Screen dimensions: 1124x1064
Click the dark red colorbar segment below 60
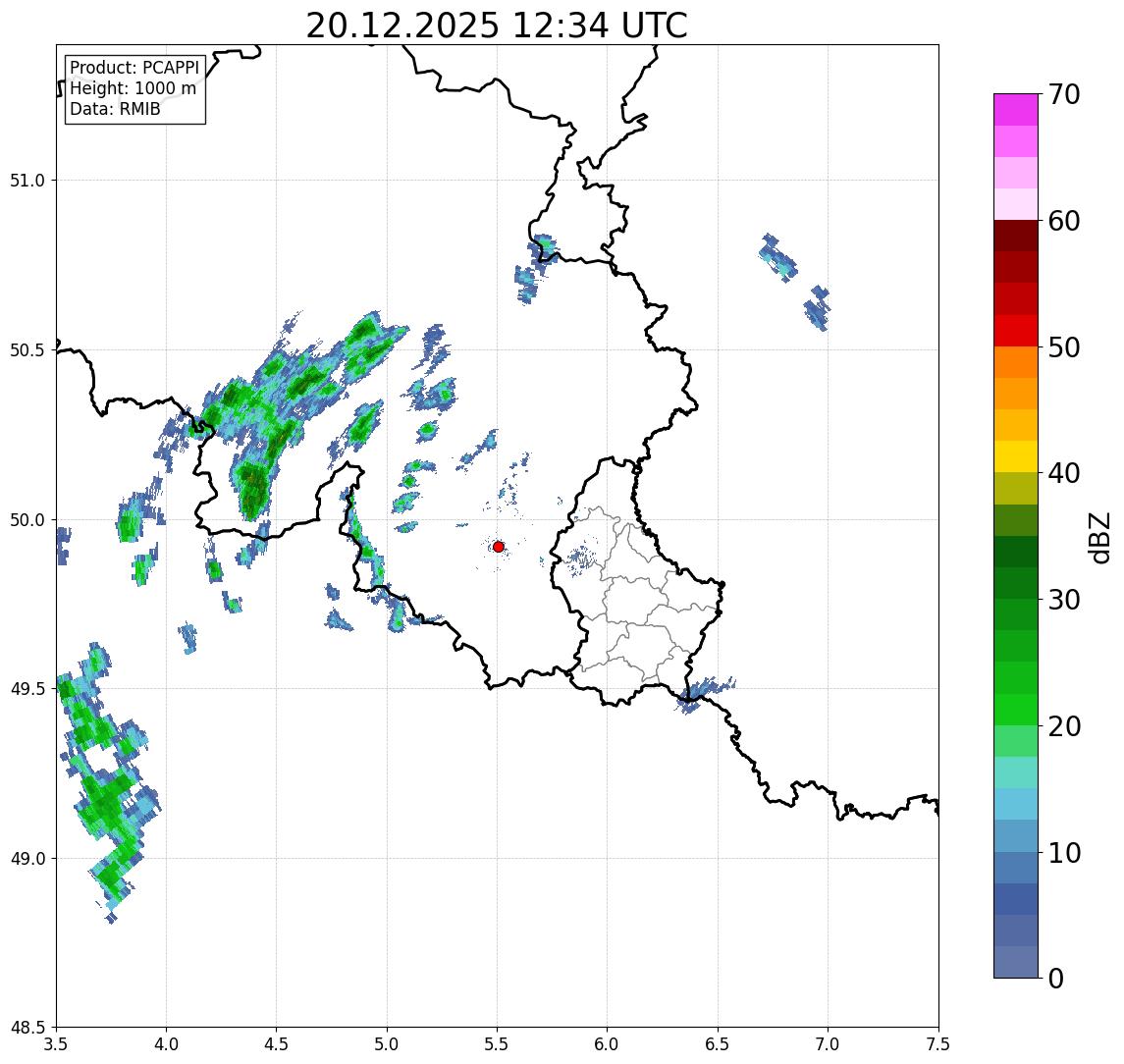click(x=1016, y=236)
